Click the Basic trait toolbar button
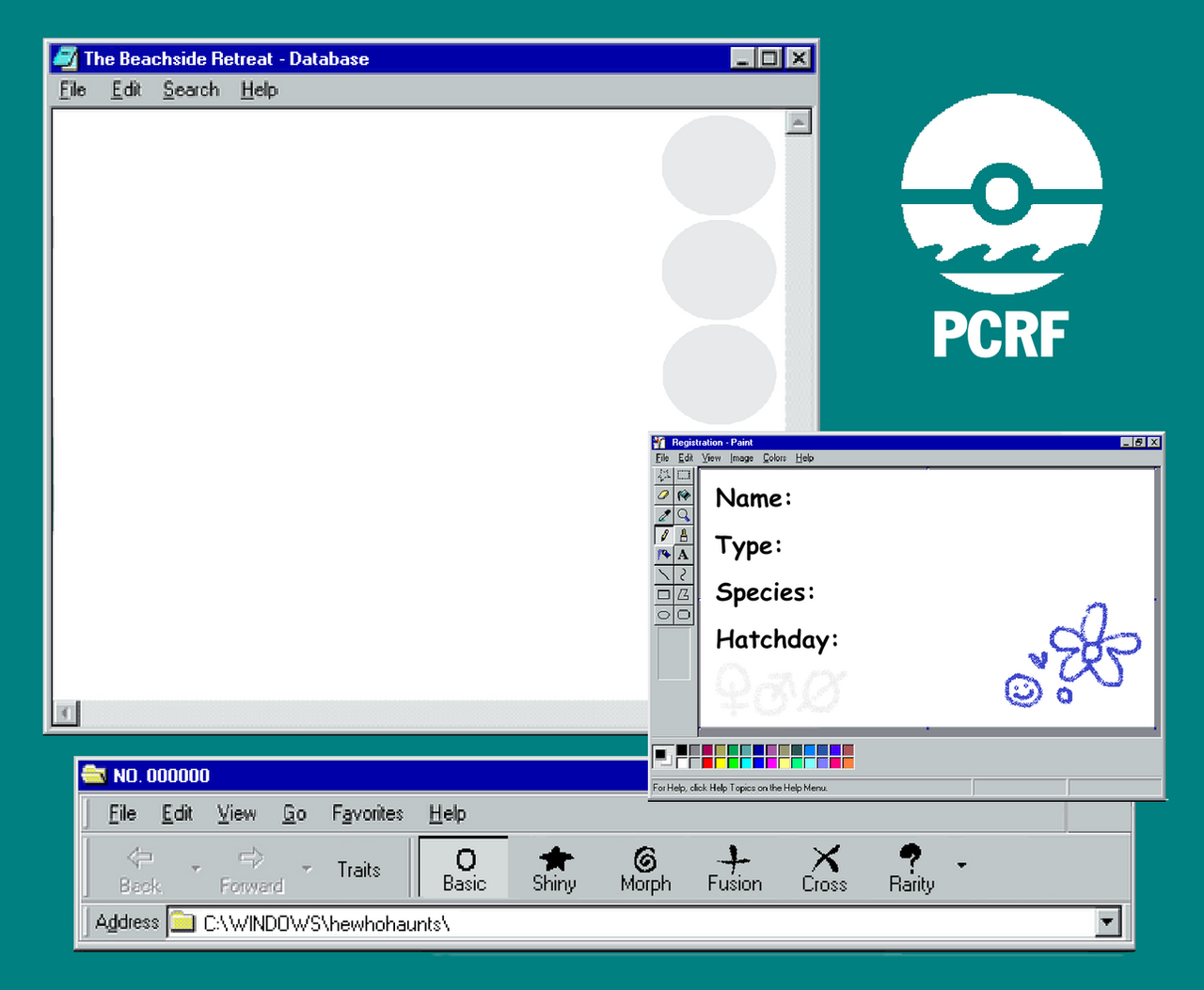This screenshot has height=990, width=1204. 465,869
